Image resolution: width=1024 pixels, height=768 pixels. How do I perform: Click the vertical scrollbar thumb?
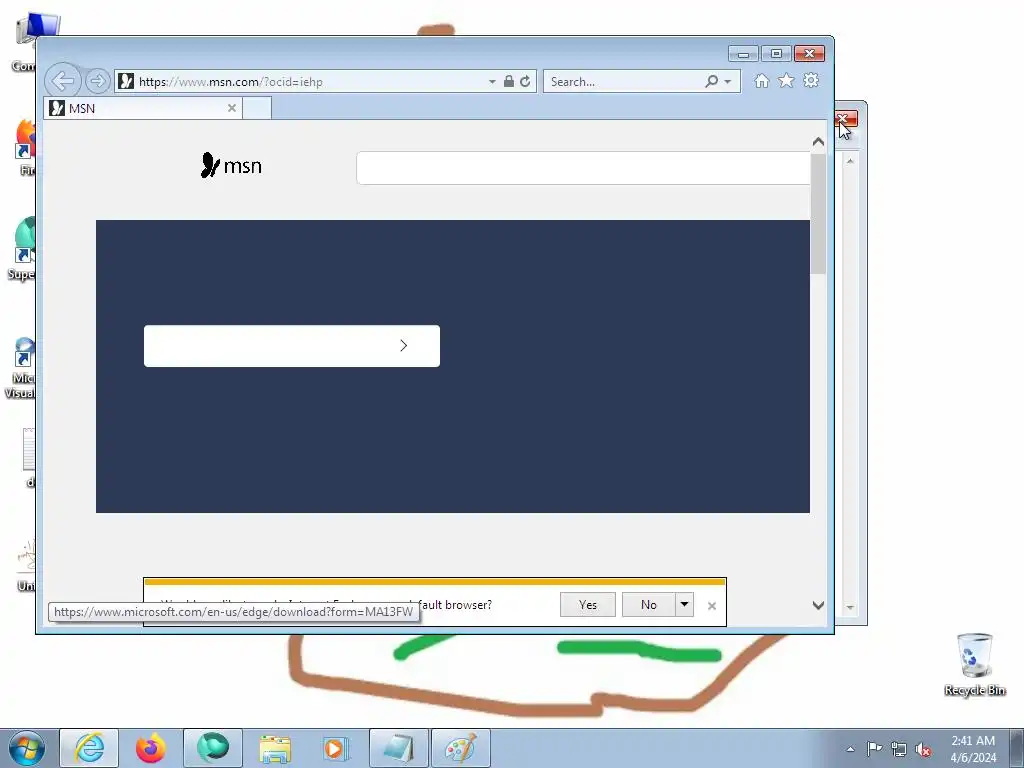pyautogui.click(x=818, y=214)
